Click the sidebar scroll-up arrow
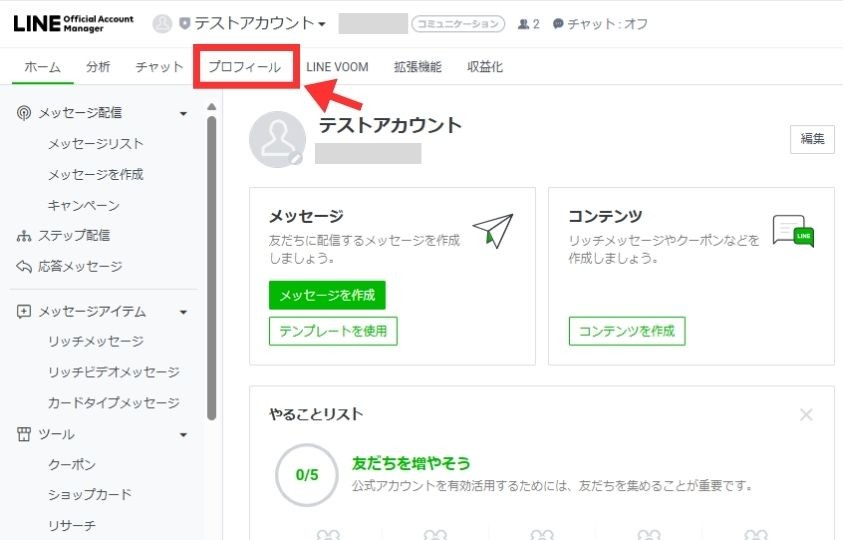Screen dimensions: 848x540 pos(211,107)
